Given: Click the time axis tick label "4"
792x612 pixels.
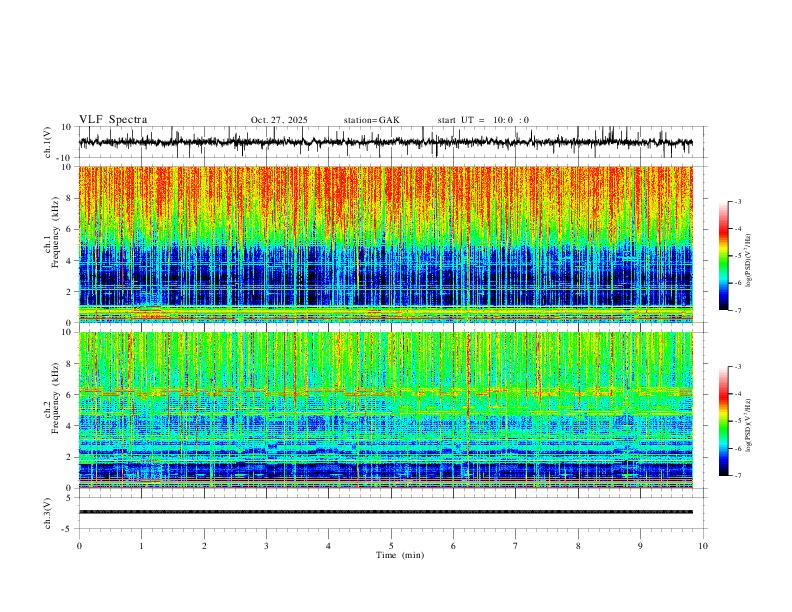Looking at the screenshot, I should [328, 546].
